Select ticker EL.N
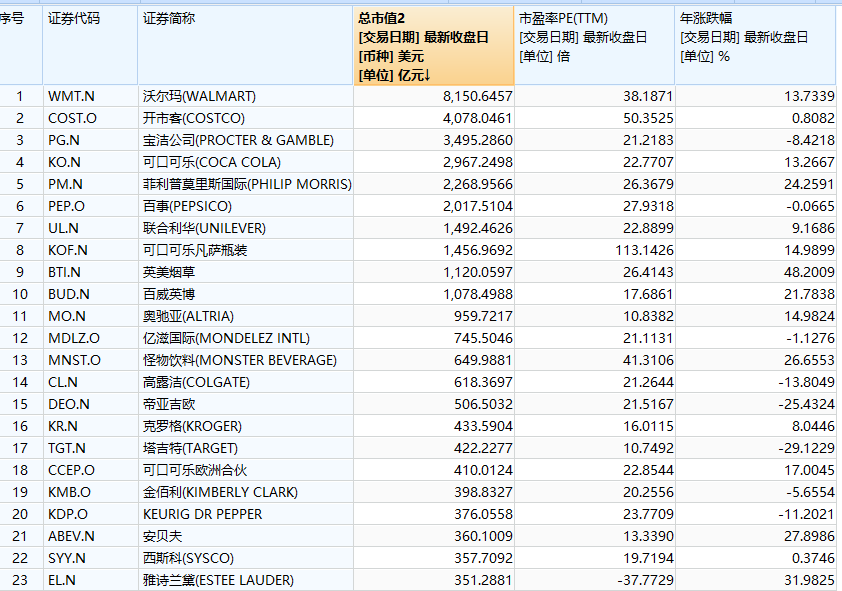Image resolution: width=842 pixels, height=591 pixels. 62,581
